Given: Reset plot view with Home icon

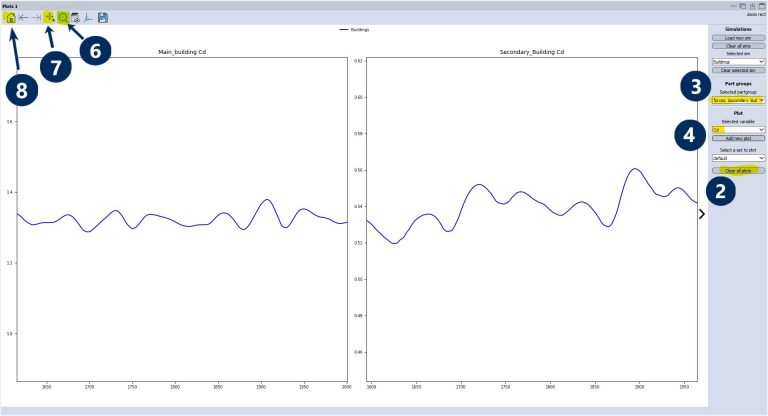Looking at the screenshot, I should [x=10, y=18].
